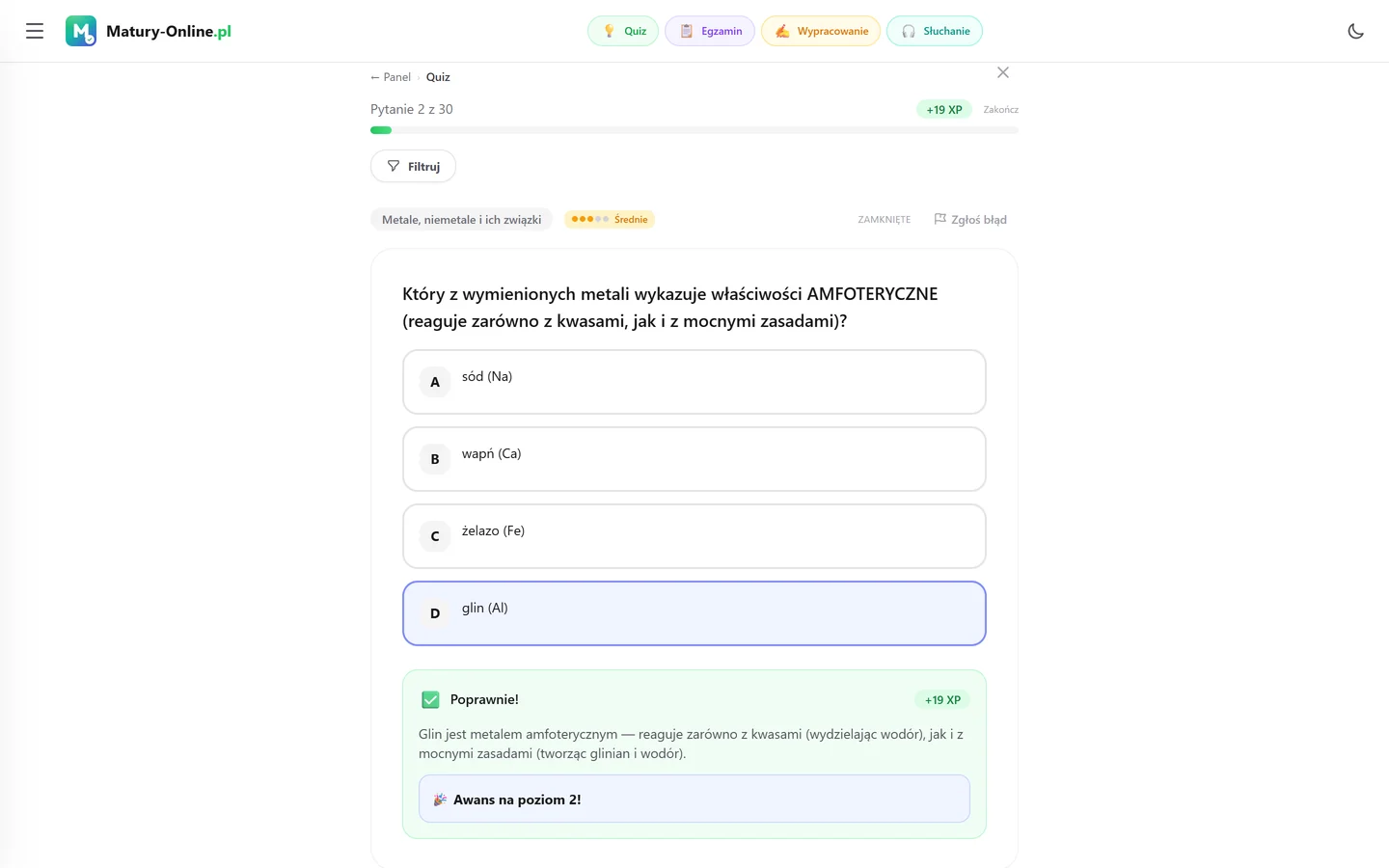The height and width of the screenshot is (868, 1389).
Task: Click the Średnie difficulty badge
Action: pyautogui.click(x=610, y=219)
